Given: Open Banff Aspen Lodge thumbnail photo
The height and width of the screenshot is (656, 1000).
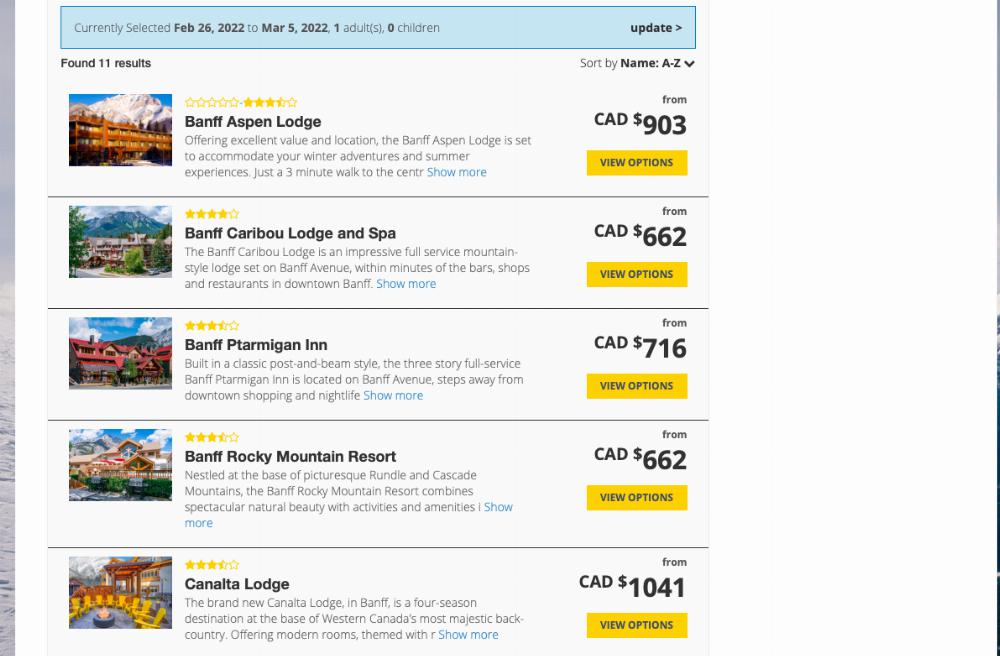Looking at the screenshot, I should [121, 130].
